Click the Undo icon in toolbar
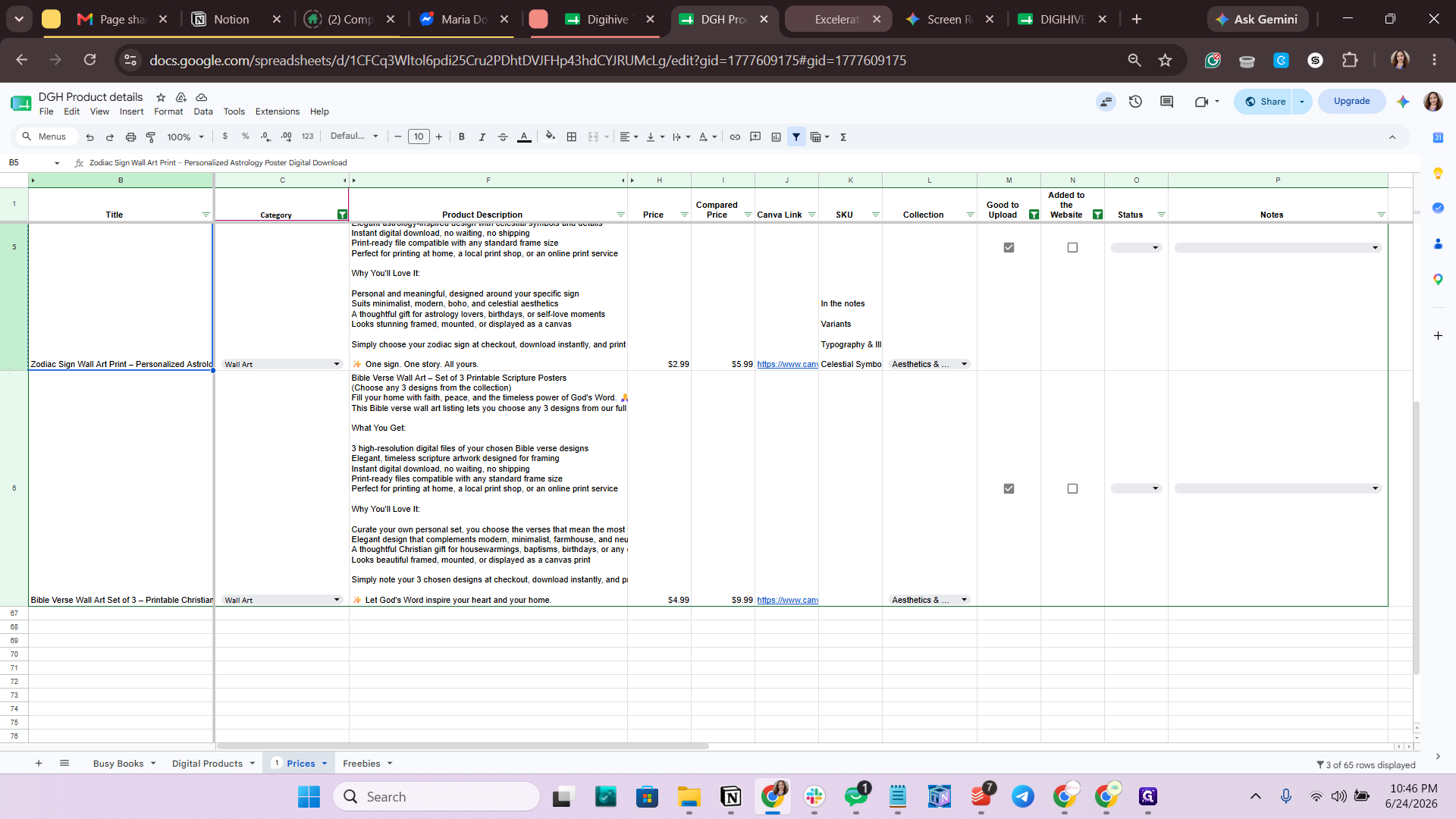 coord(89,137)
